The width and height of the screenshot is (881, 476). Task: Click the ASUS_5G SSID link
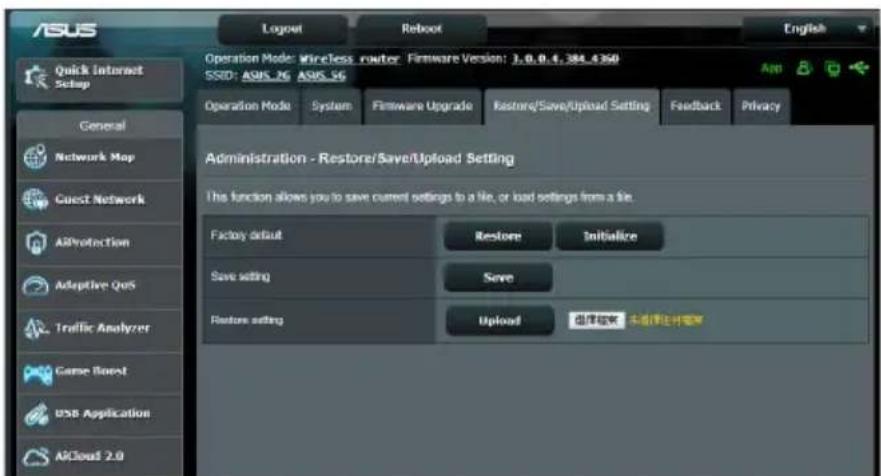(x=321, y=76)
